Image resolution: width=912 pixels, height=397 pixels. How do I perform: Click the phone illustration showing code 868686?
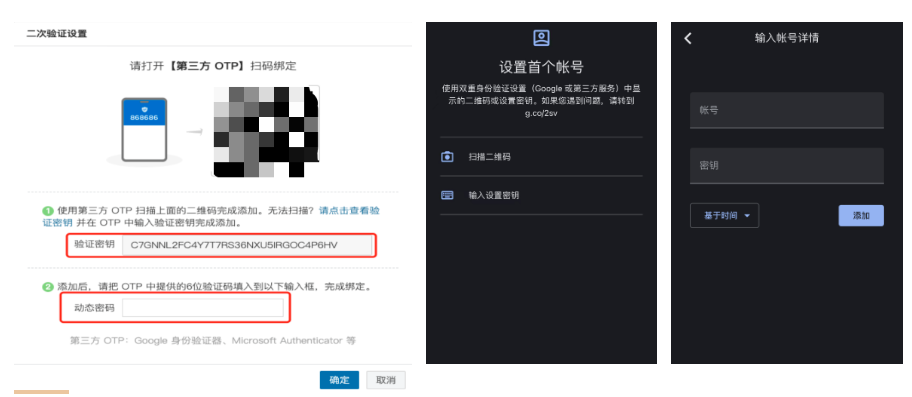point(144,129)
